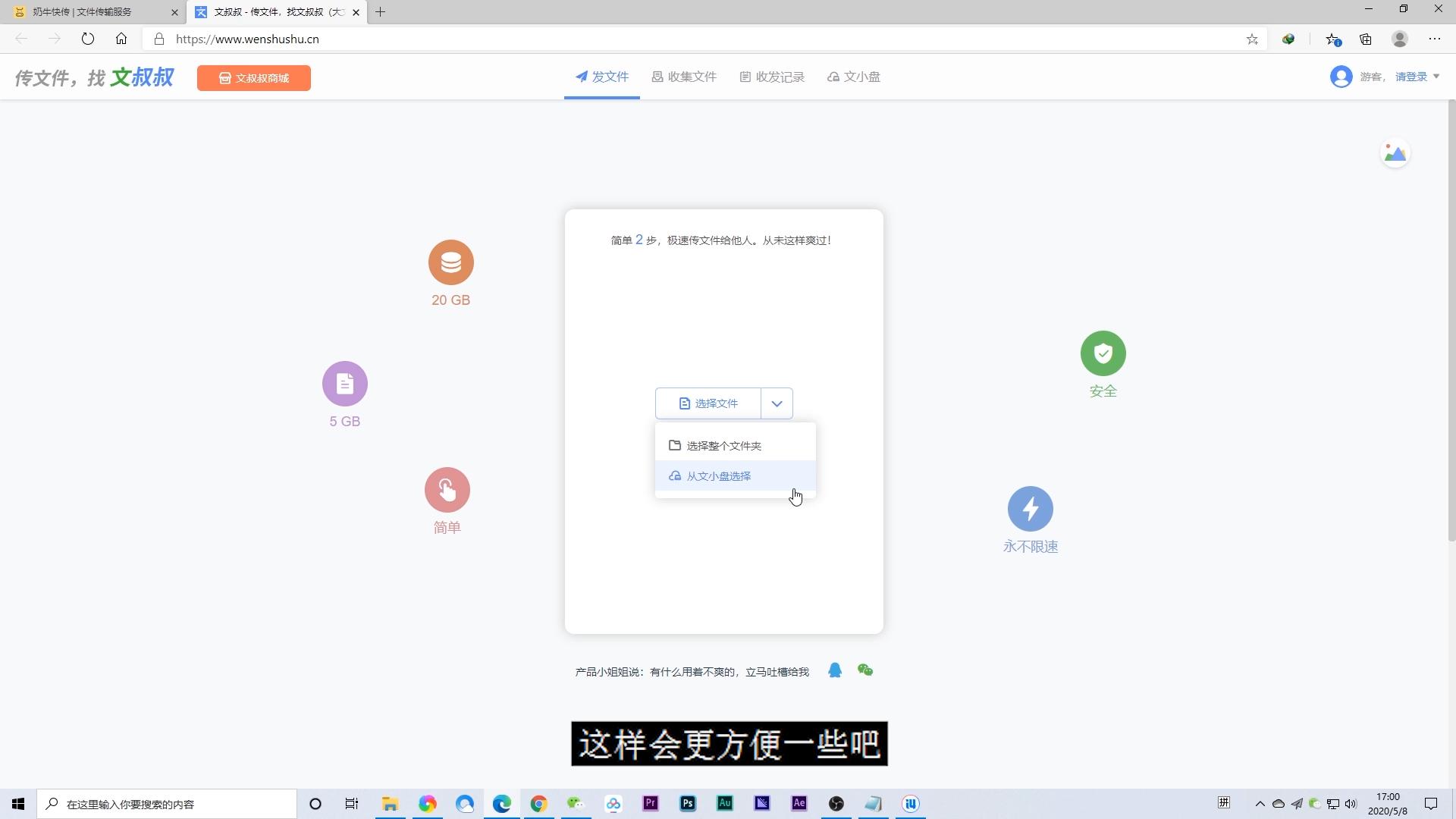Expand the 选择文件 button dropdown arrow

click(776, 403)
